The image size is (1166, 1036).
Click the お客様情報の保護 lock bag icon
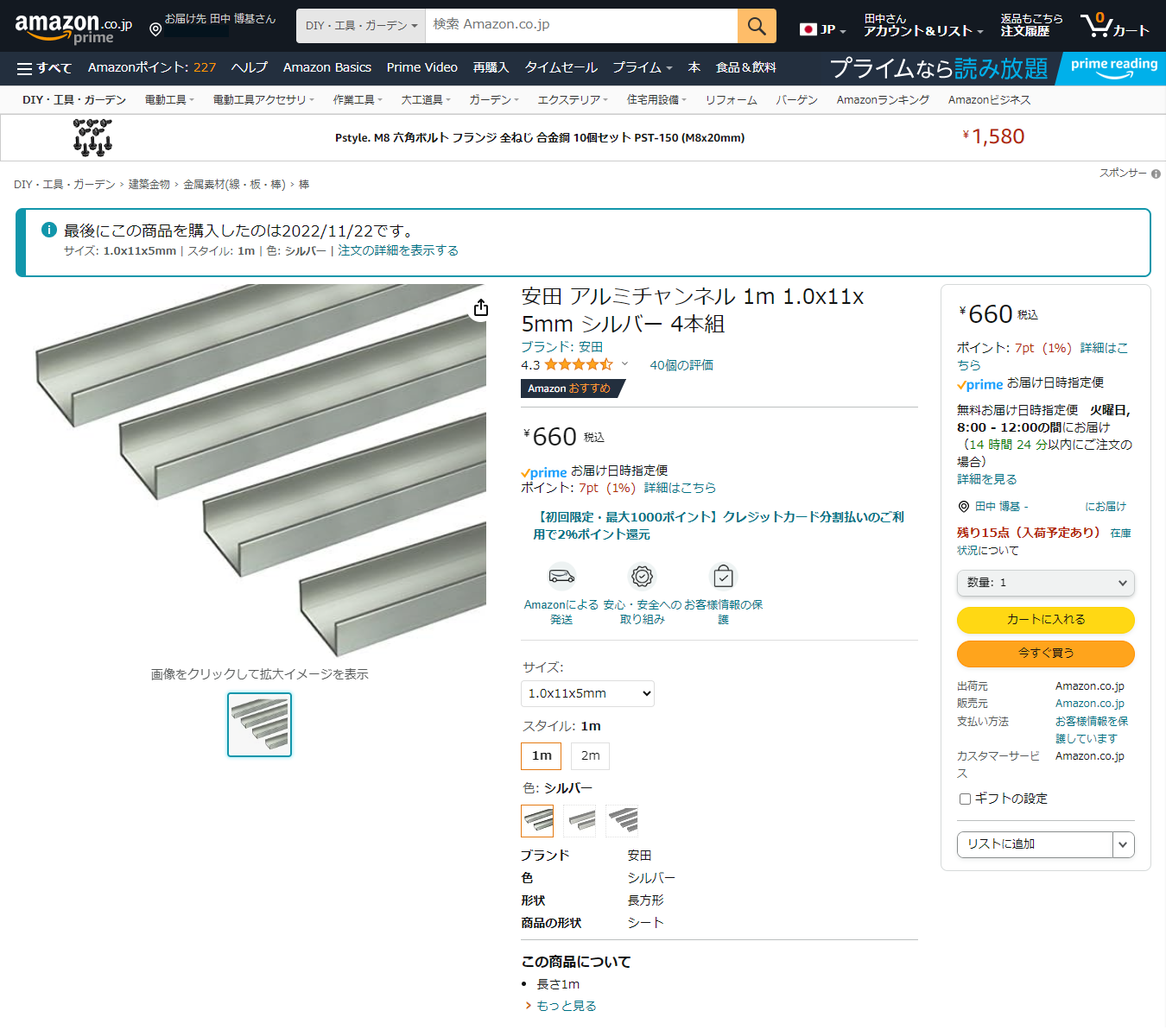(x=723, y=576)
